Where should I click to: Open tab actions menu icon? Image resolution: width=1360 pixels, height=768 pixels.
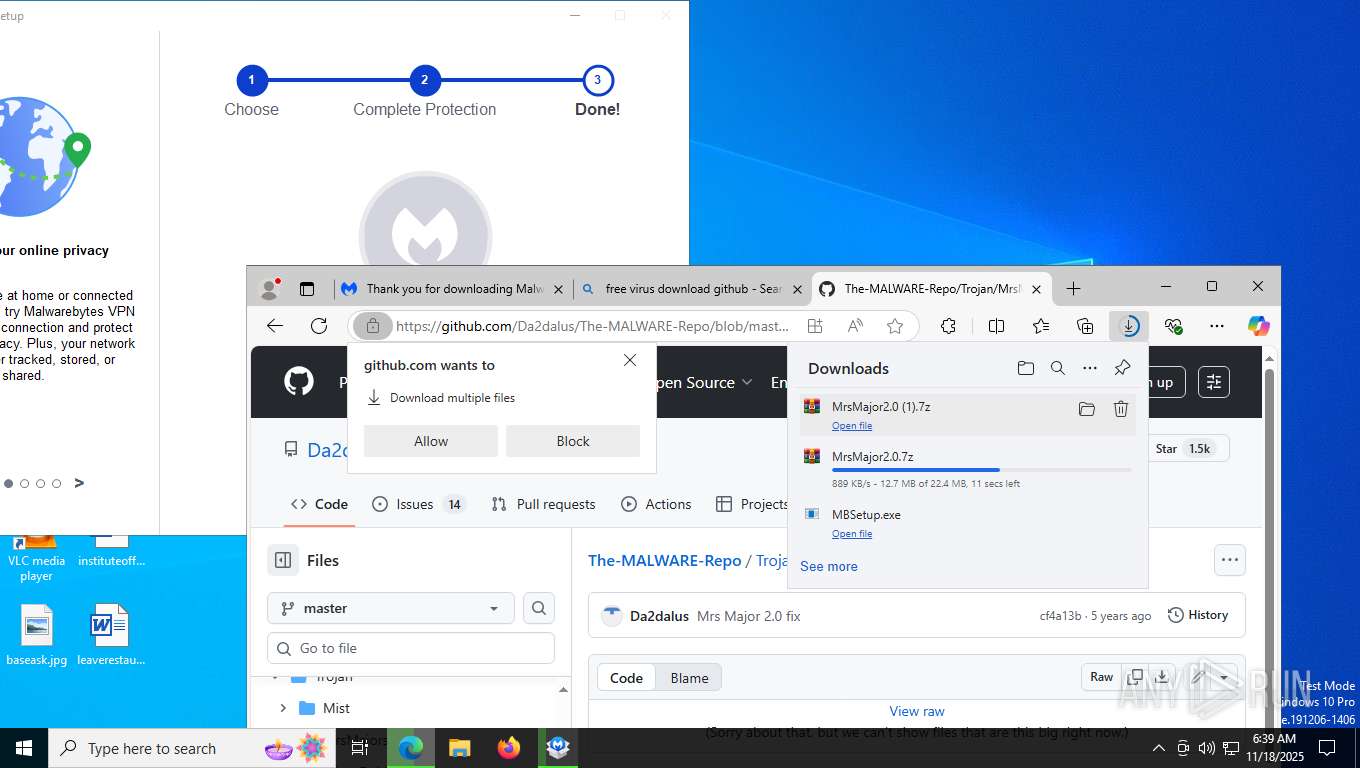[x=307, y=289]
